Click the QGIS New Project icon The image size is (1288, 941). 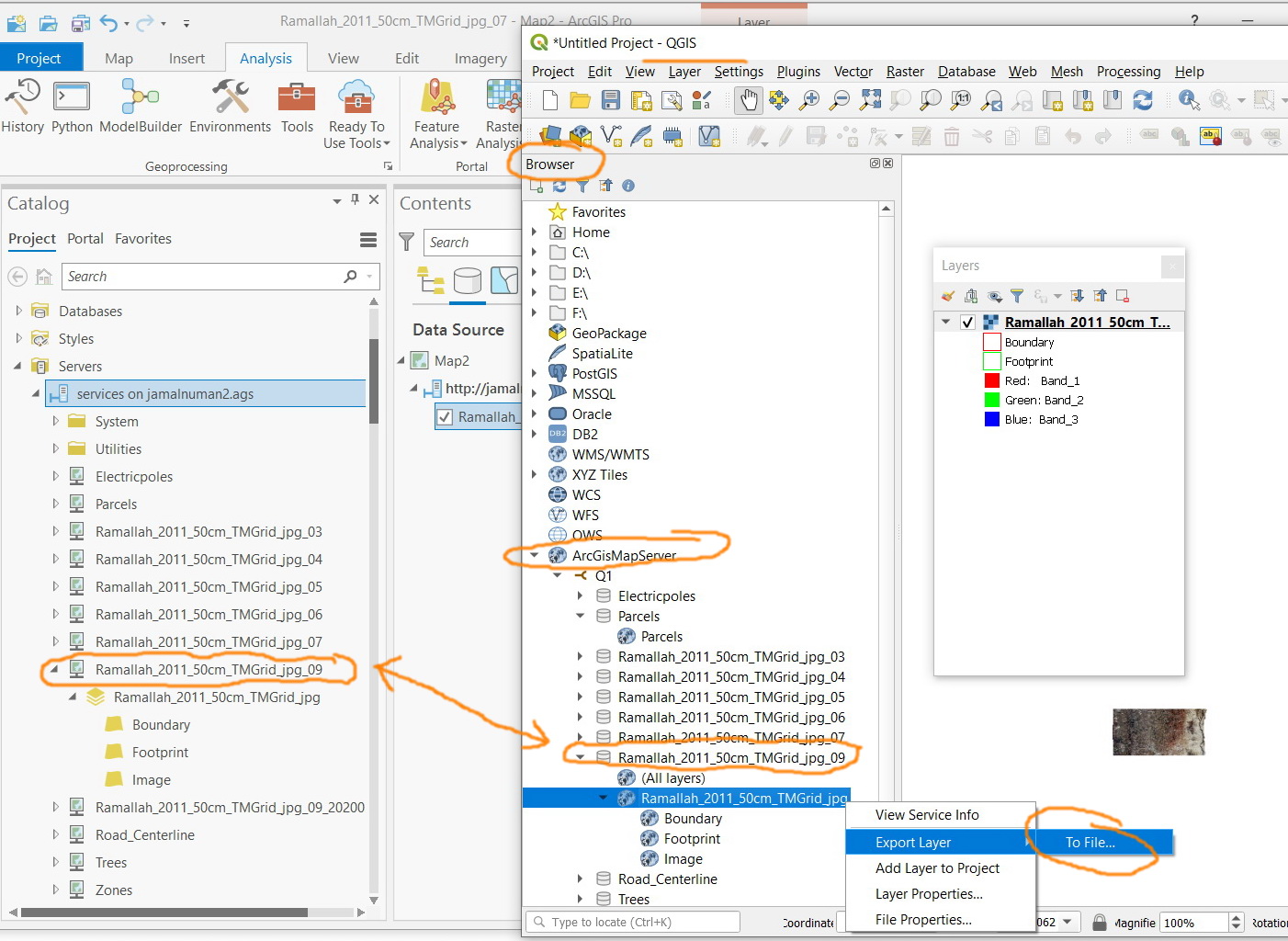tap(549, 100)
